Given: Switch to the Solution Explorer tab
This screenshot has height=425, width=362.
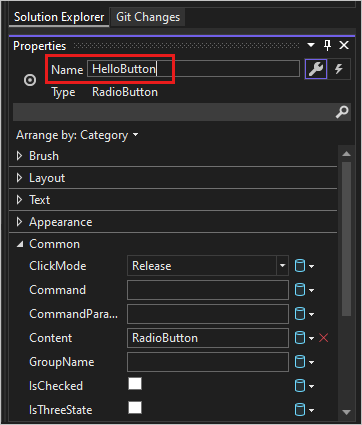Looking at the screenshot, I should click(x=59, y=17).
